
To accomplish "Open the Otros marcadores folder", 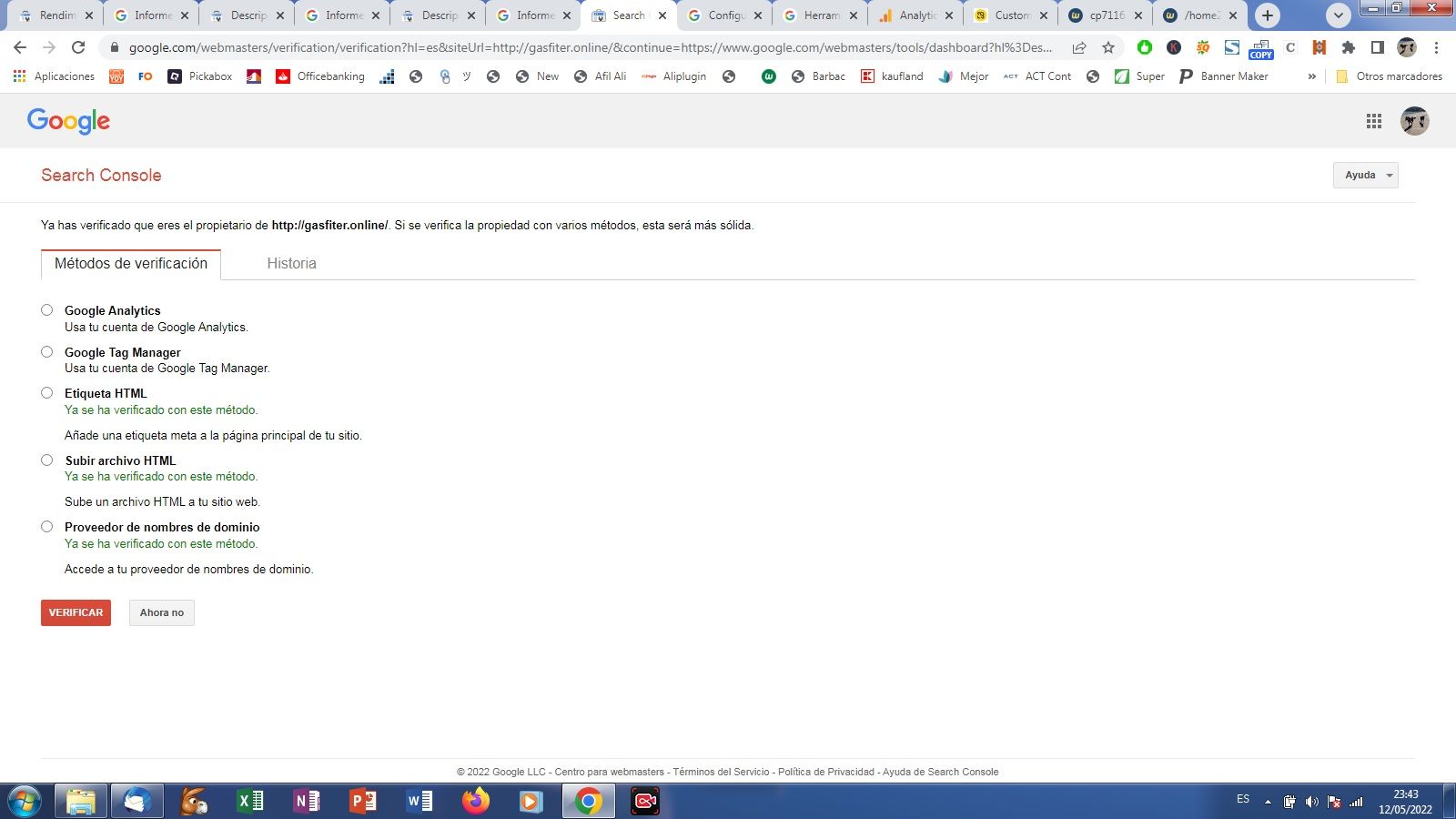I will (x=1389, y=76).
